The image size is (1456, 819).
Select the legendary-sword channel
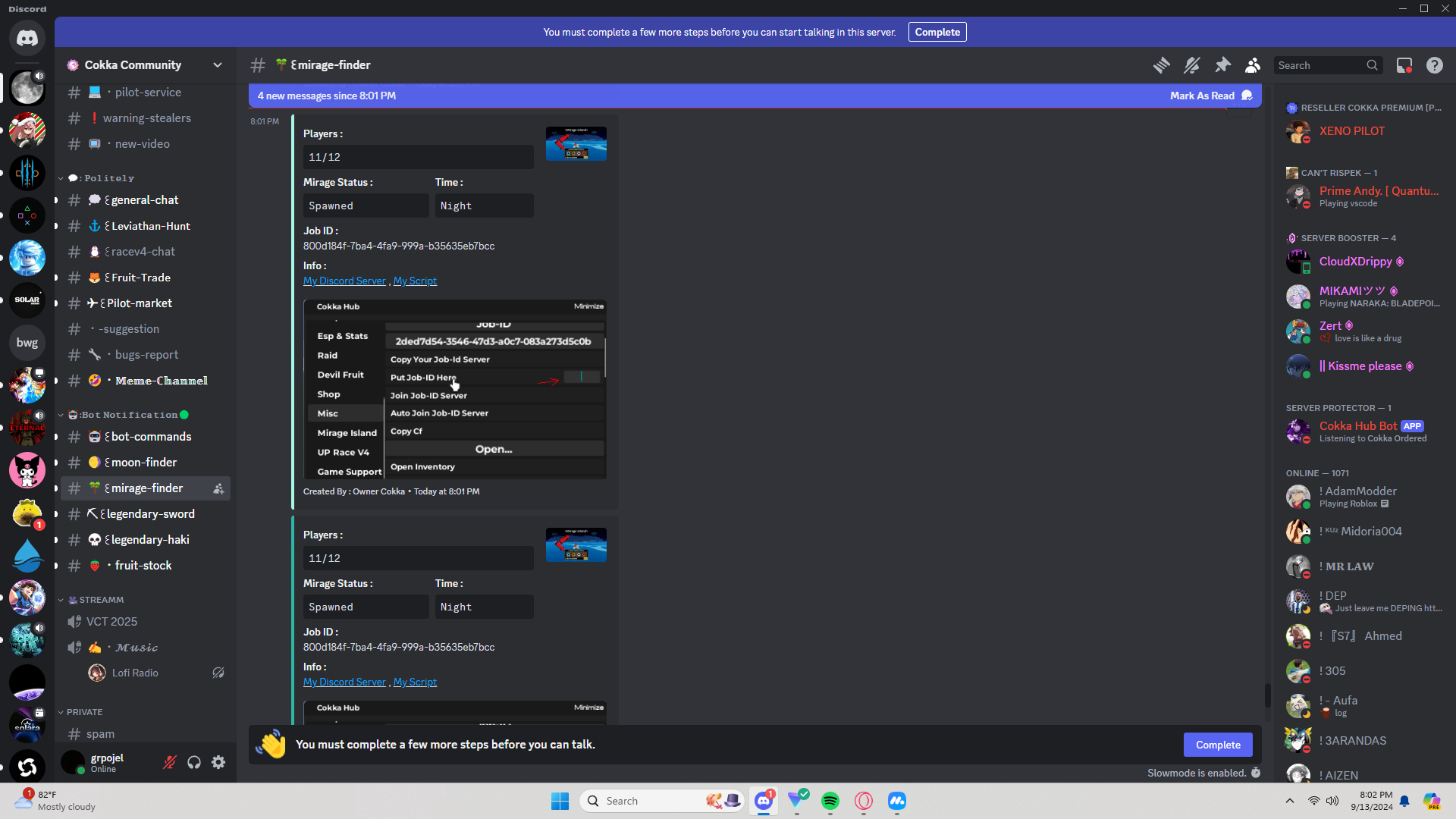click(146, 514)
